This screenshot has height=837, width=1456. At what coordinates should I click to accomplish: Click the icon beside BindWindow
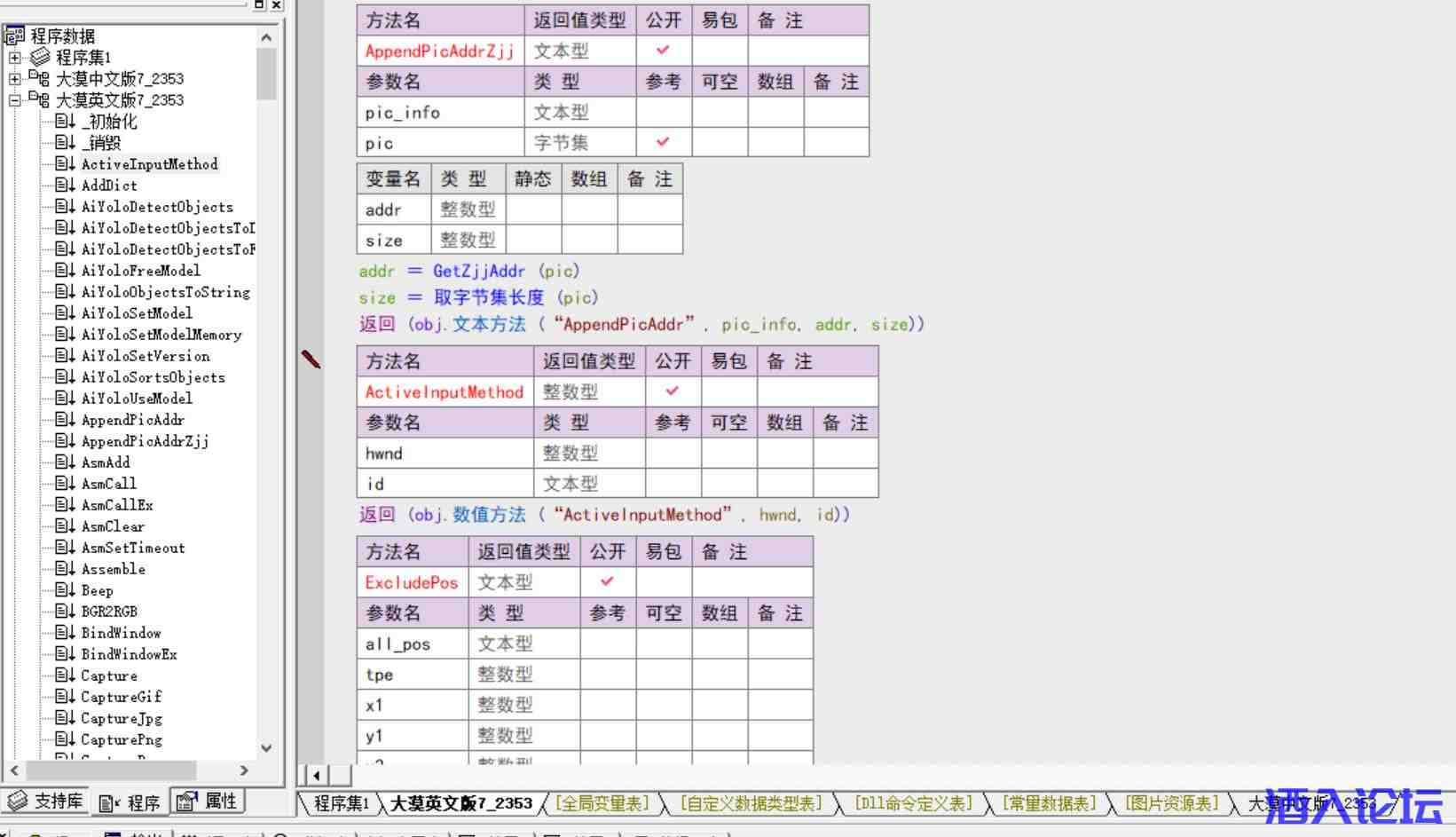[65, 633]
